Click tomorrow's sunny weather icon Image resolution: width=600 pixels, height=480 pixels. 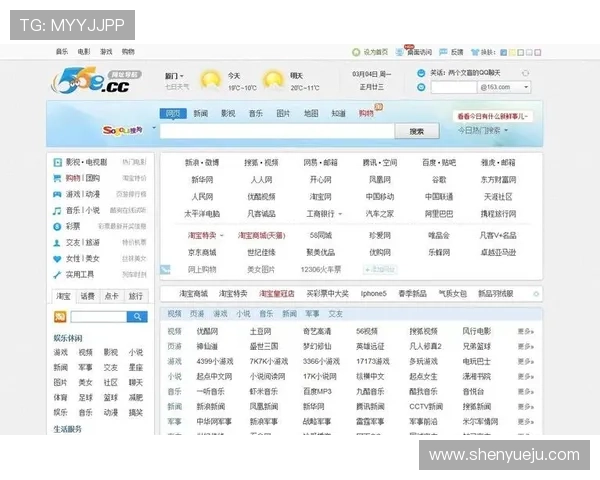point(273,80)
